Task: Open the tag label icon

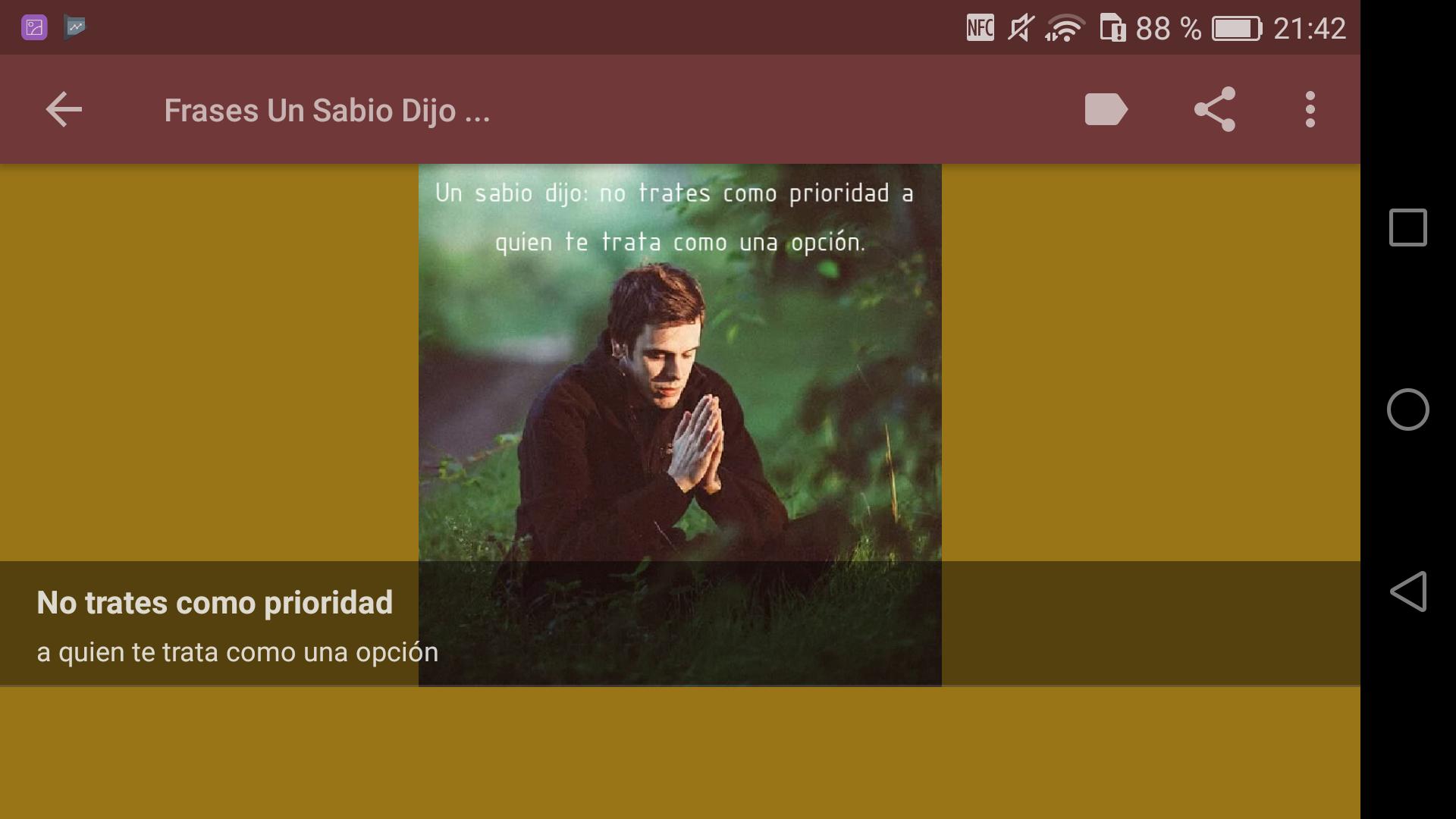Action: (1106, 109)
